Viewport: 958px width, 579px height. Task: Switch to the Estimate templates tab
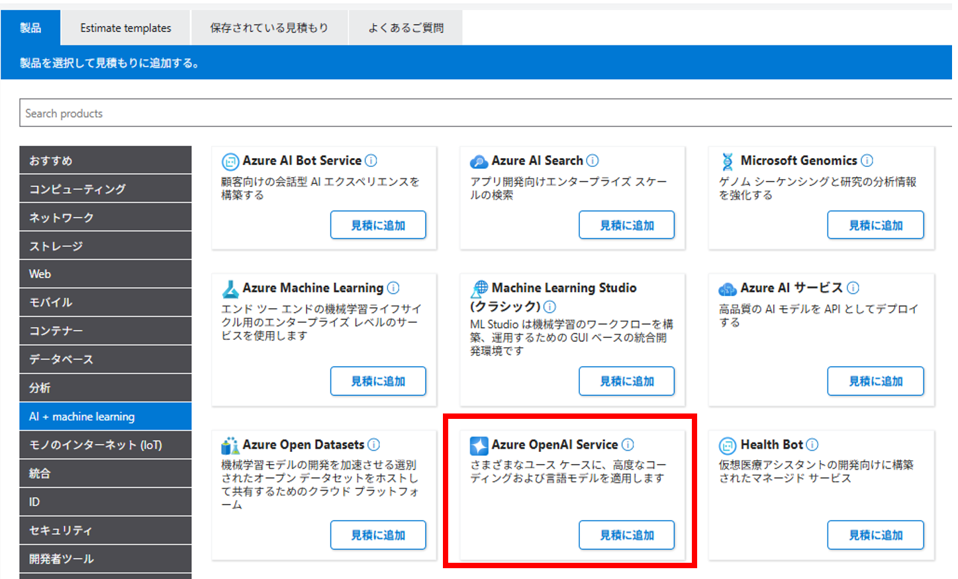pyautogui.click(x=126, y=28)
